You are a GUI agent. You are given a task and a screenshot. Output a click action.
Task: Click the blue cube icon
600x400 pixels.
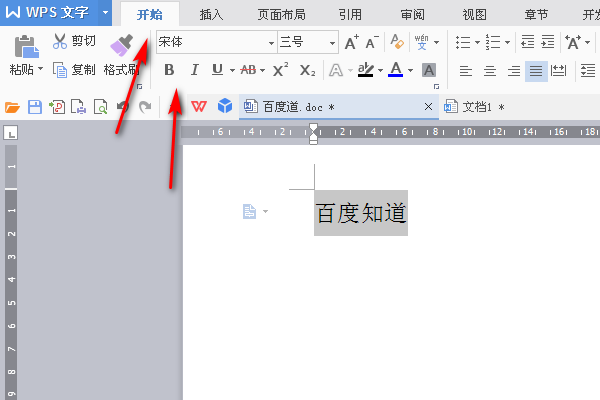(225, 106)
